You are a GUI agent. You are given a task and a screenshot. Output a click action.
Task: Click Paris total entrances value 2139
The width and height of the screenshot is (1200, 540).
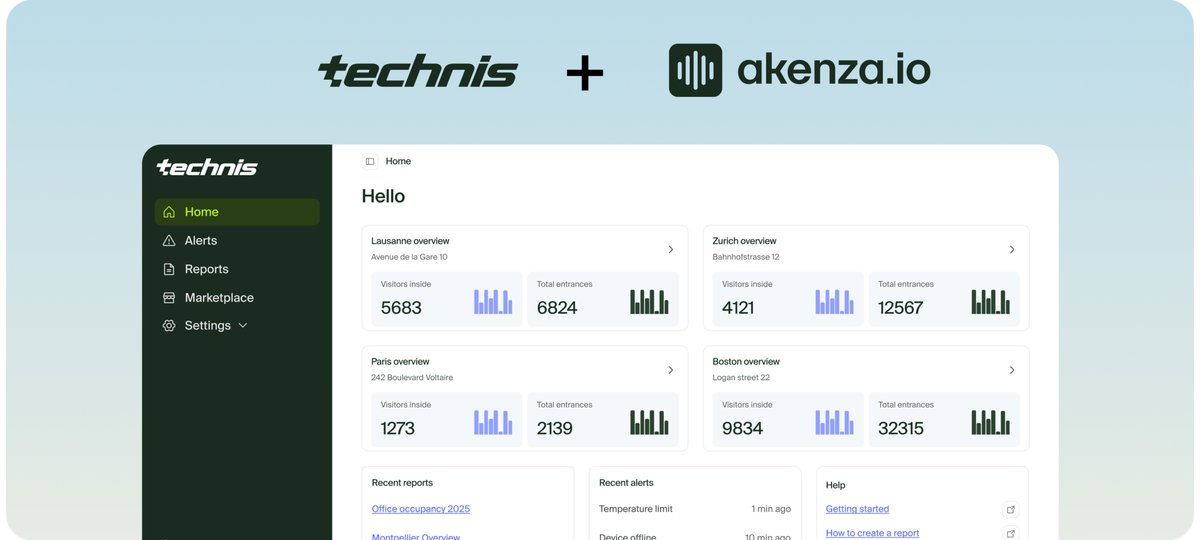555,429
